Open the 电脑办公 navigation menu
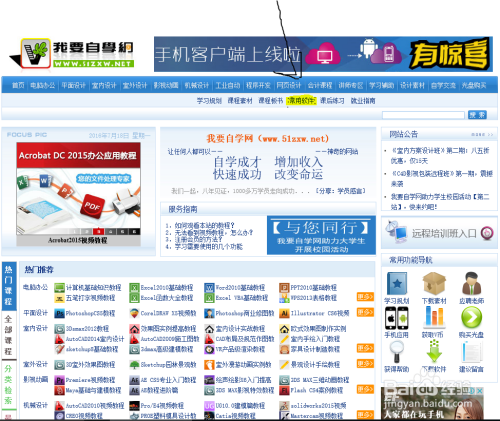This screenshot has height=421, width=500. tap(43, 86)
